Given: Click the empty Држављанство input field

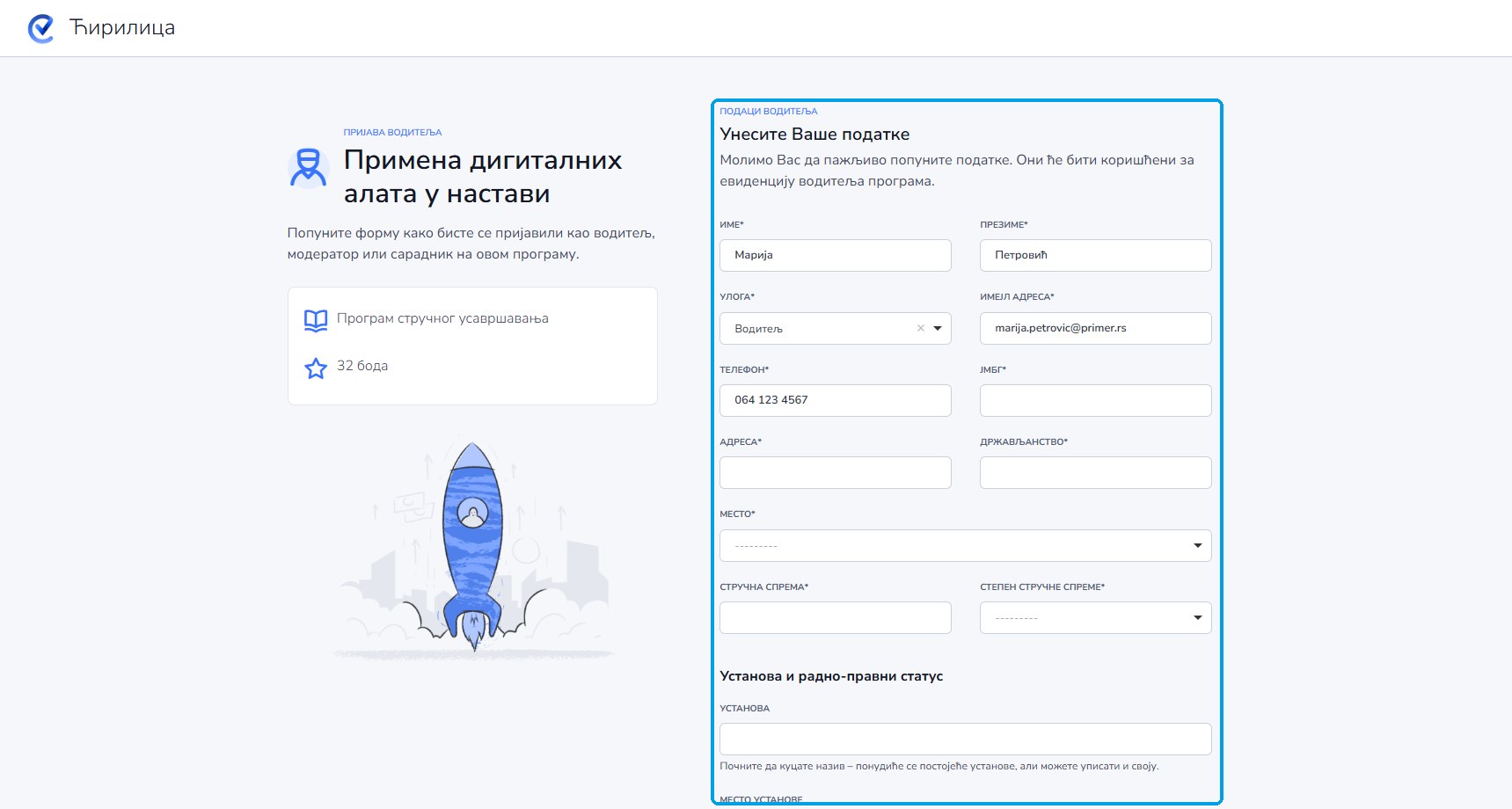Looking at the screenshot, I should (1095, 472).
